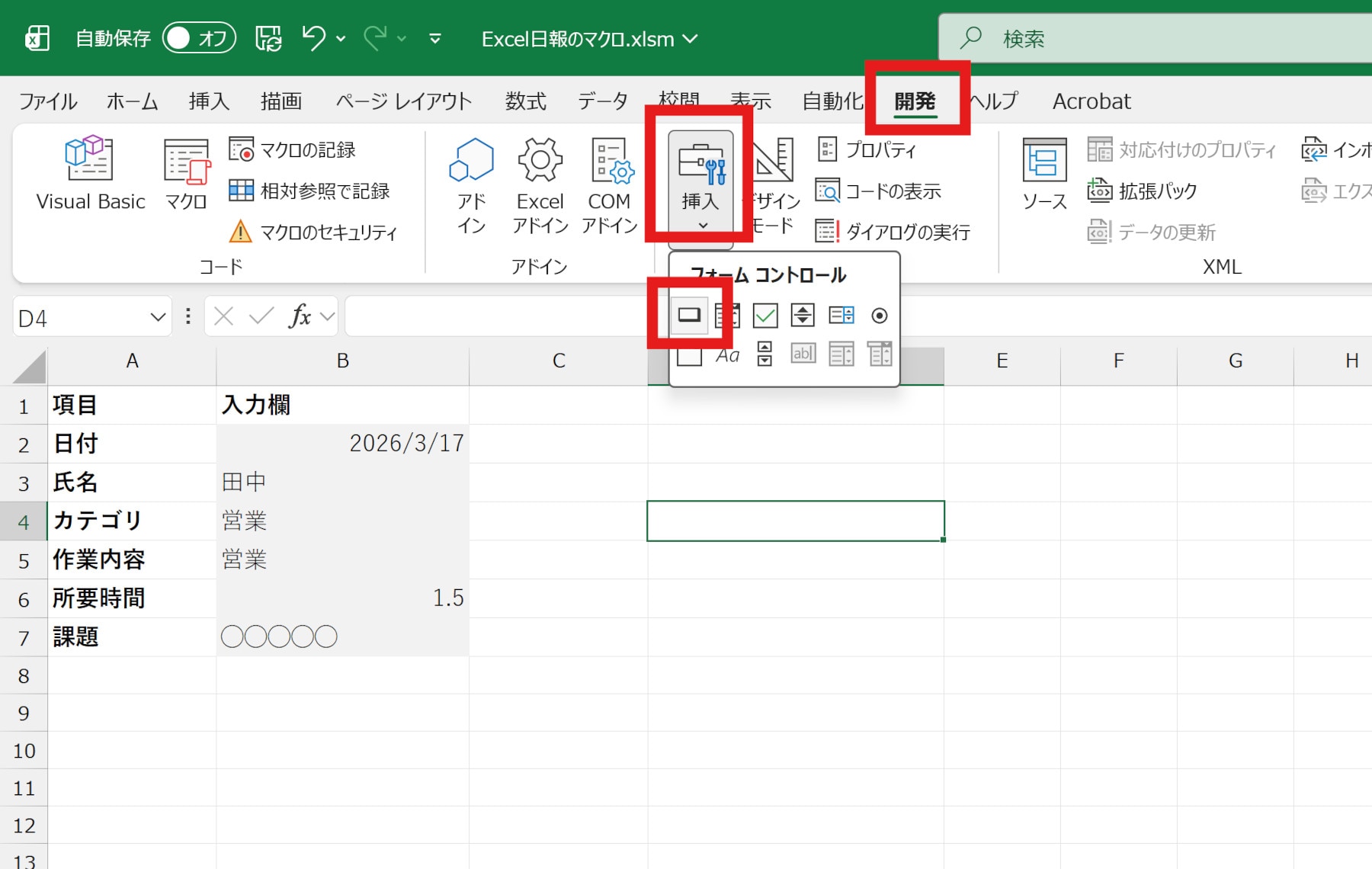This screenshot has height=869, width=1372.
Task: Click the XML ソース icon
Action: 1043,174
